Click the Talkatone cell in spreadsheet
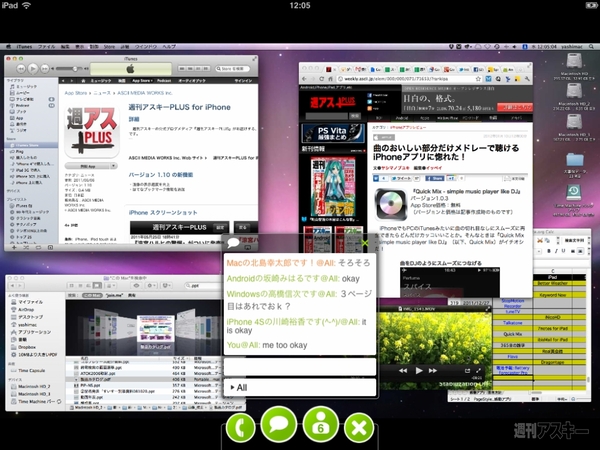This screenshot has width=600, height=450. click(x=512, y=323)
